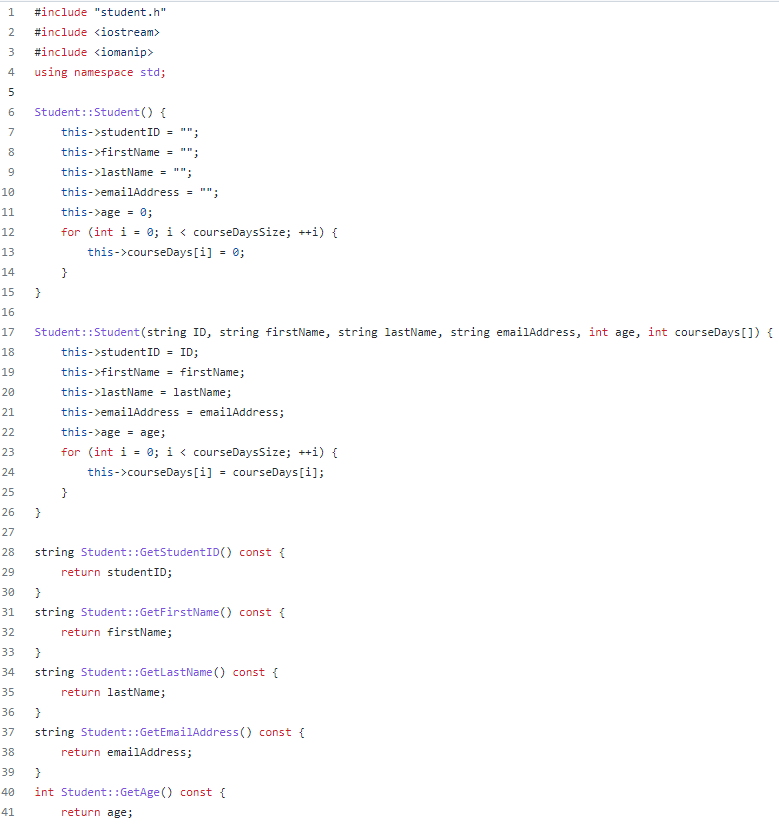The image size is (779, 825).
Task: Click return lastName; statement
Action: point(113,692)
